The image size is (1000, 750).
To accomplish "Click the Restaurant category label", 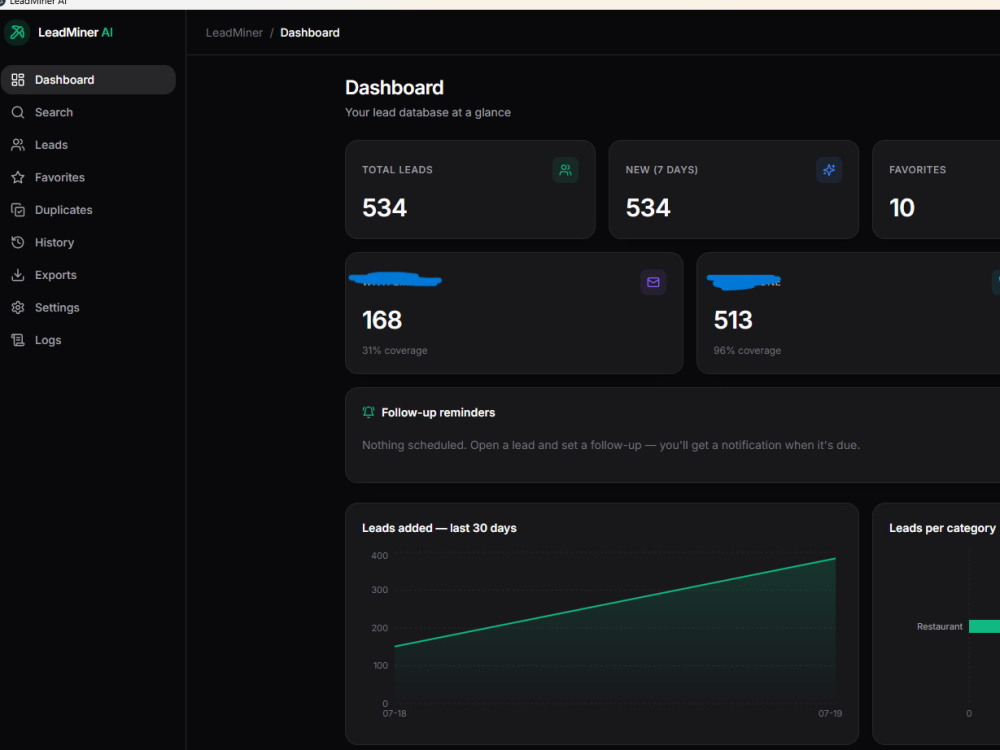I will pos(939,627).
